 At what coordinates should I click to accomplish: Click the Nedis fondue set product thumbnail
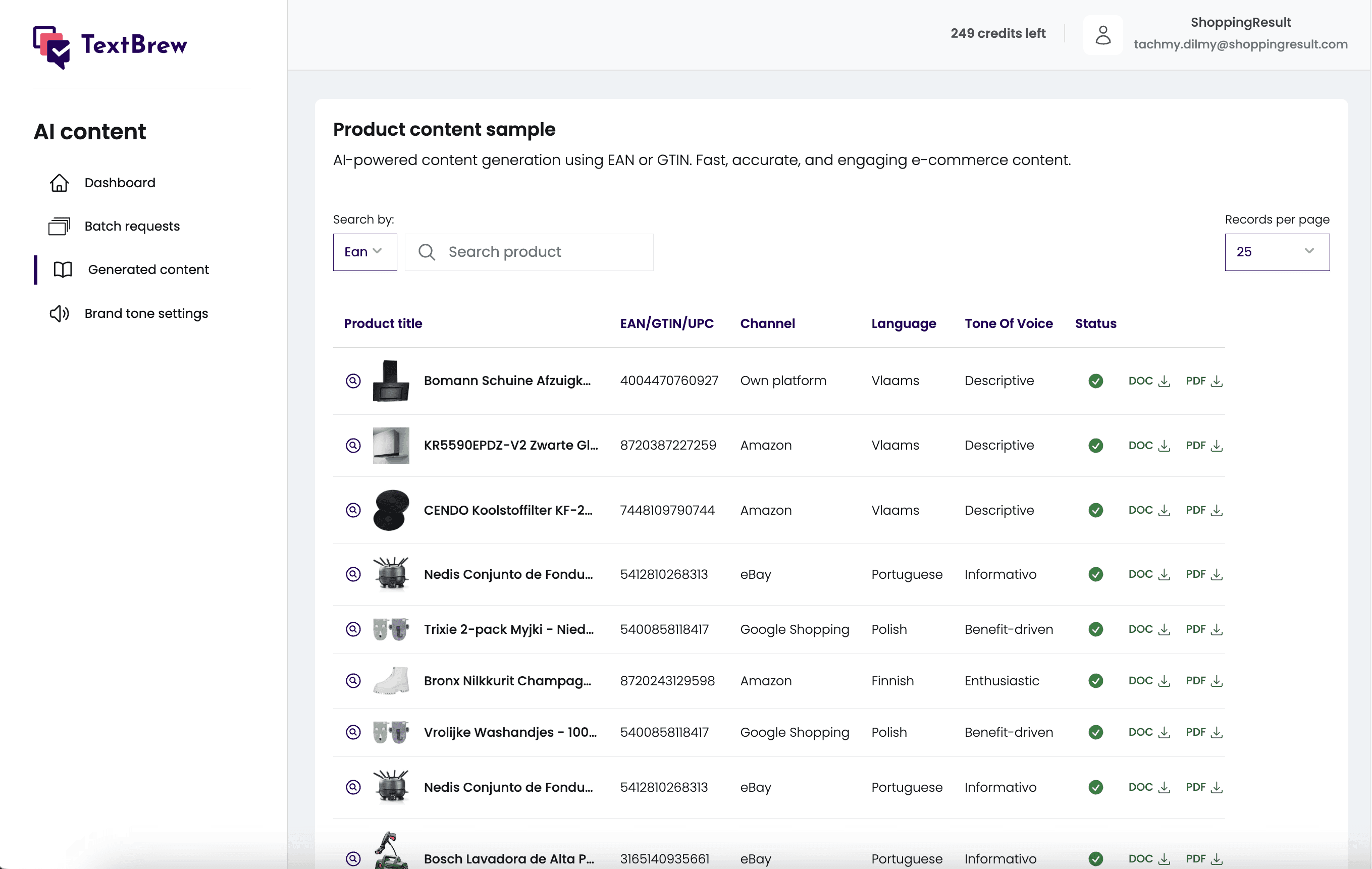coord(391,574)
